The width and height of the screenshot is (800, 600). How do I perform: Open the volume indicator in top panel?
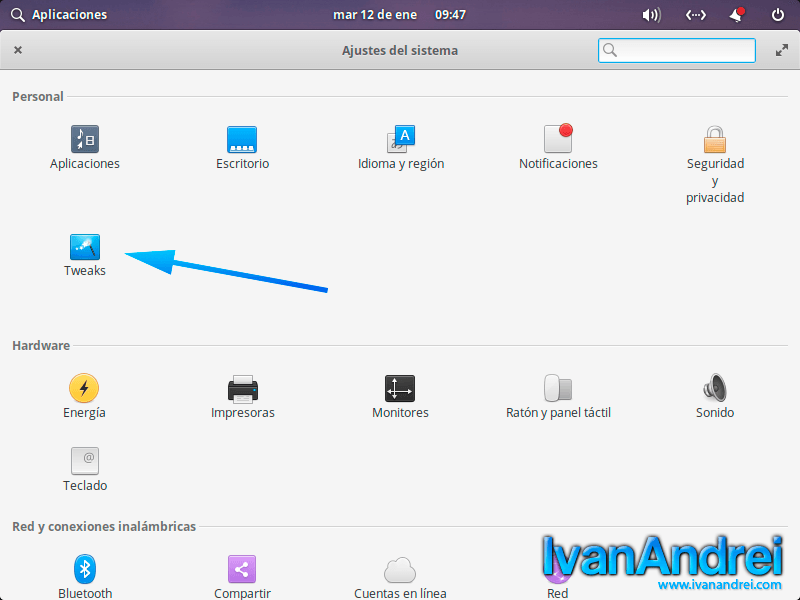pos(652,15)
